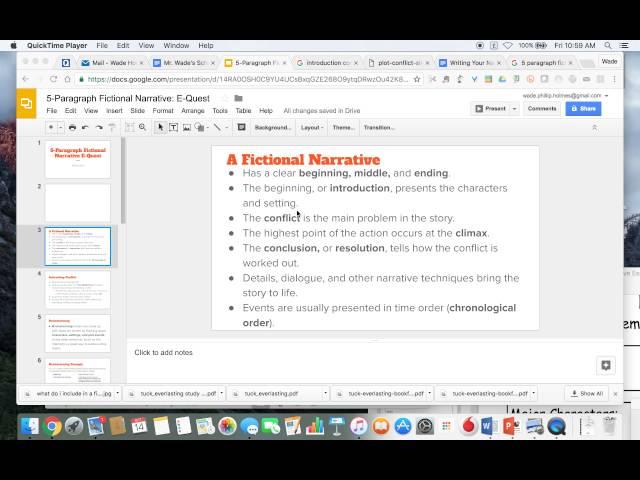Select the text box tool

point(173,127)
